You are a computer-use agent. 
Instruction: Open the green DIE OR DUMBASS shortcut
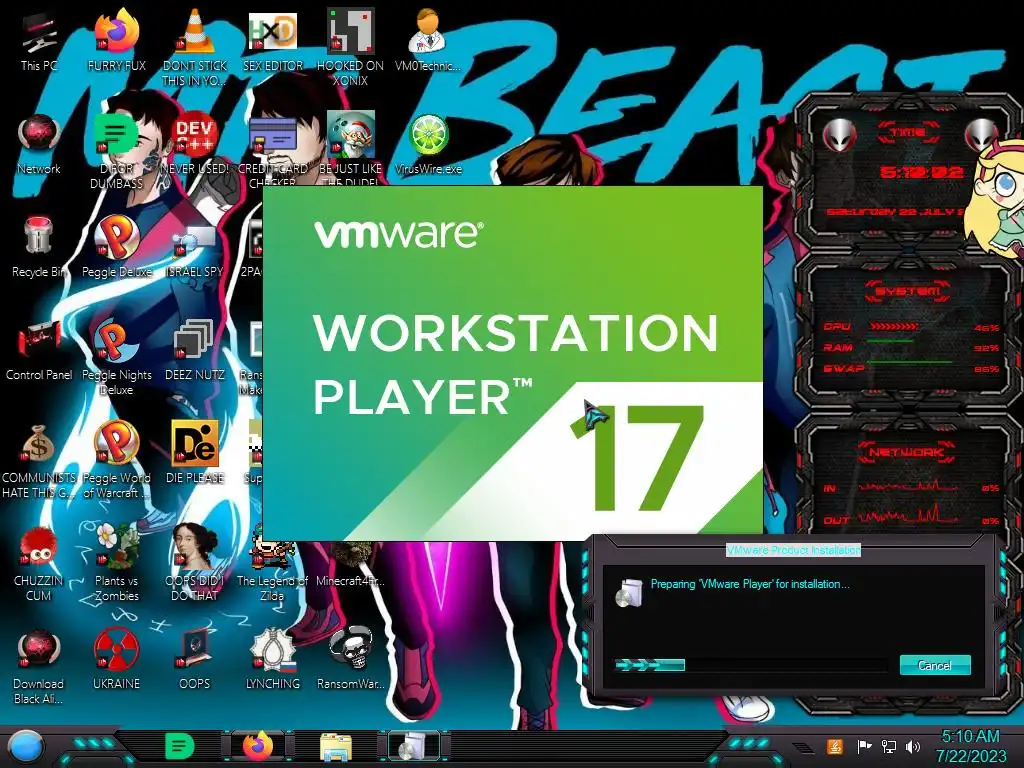coord(116,150)
